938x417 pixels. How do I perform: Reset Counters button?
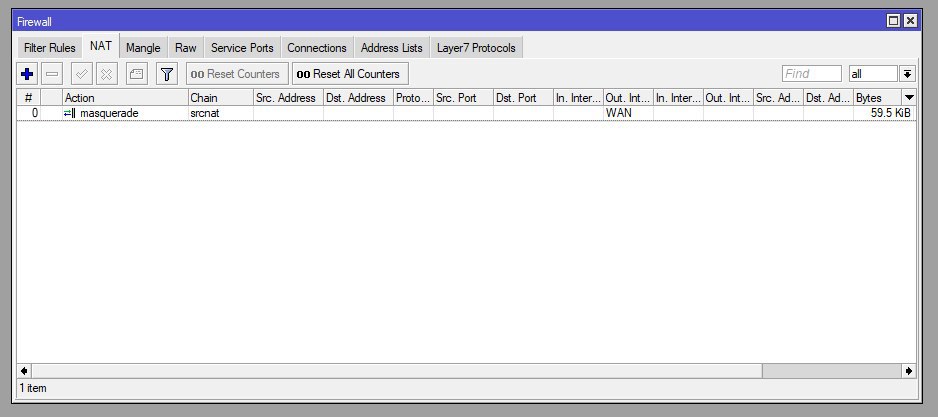[237, 74]
